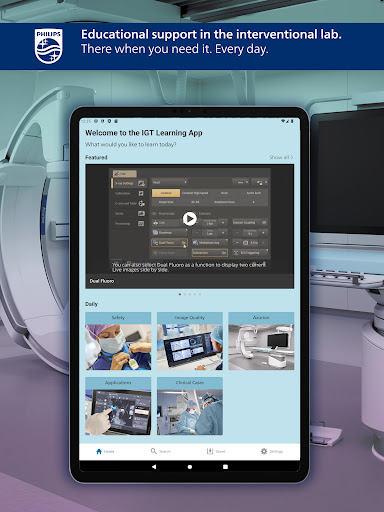Open the Saved downloads icon tab
Image resolution: width=384 pixels, height=512 pixels.
(x=210, y=451)
